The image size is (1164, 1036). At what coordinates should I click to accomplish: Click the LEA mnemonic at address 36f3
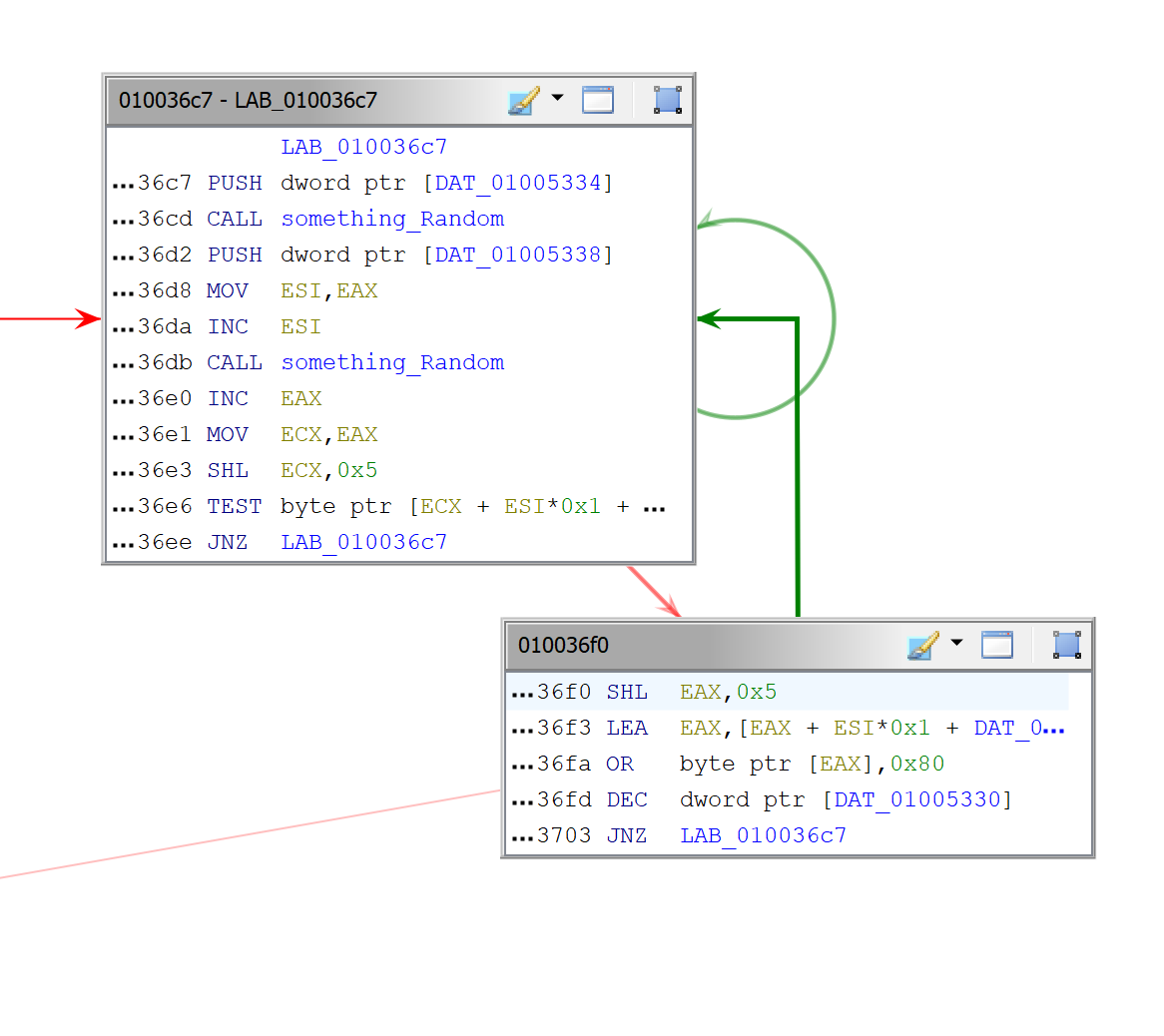tap(627, 728)
